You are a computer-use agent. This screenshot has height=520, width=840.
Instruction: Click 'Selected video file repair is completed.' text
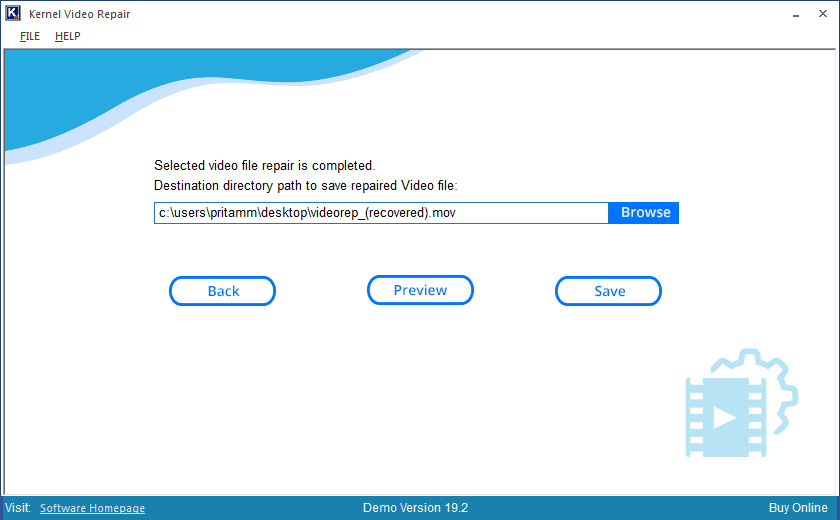click(265, 165)
